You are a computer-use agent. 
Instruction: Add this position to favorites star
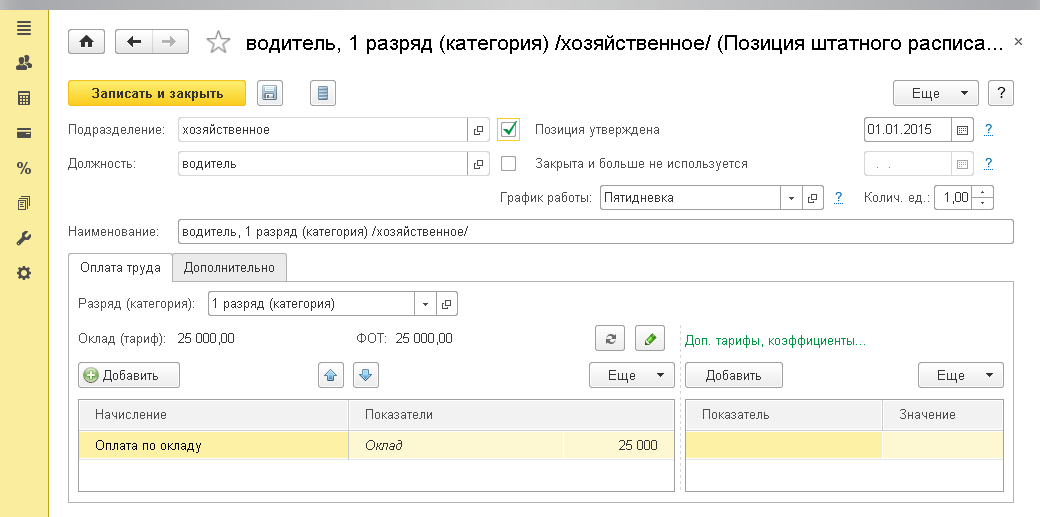point(217,42)
